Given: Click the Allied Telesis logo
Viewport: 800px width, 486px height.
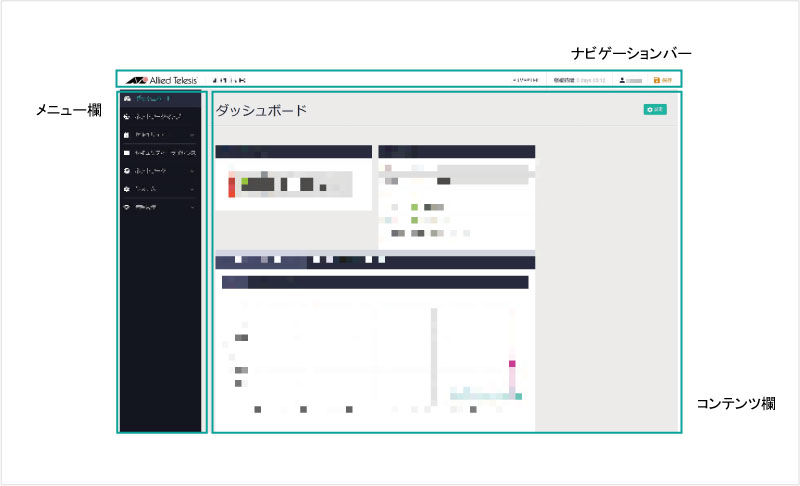Looking at the screenshot, I should [161, 80].
